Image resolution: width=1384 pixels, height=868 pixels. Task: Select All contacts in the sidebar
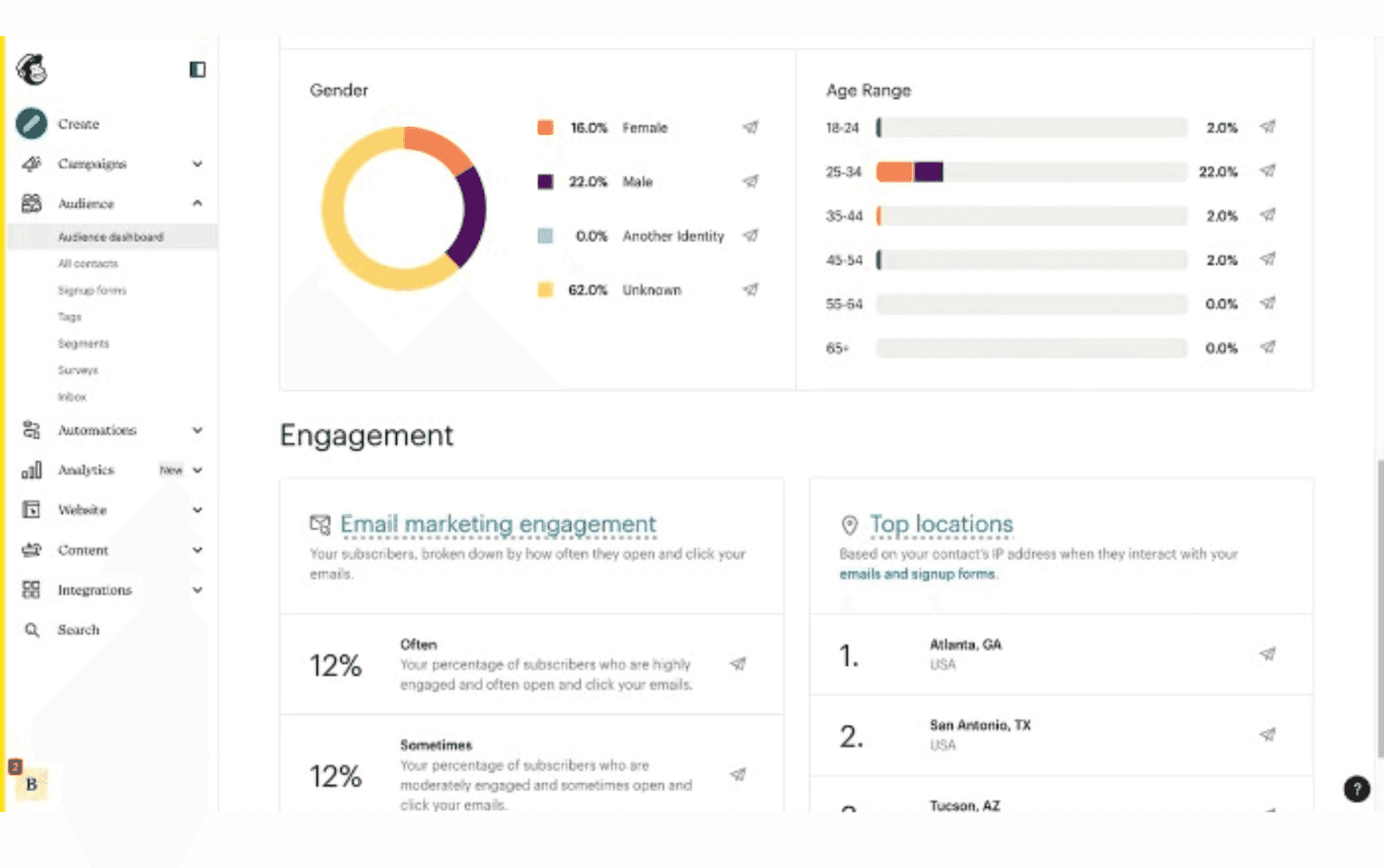tap(90, 263)
